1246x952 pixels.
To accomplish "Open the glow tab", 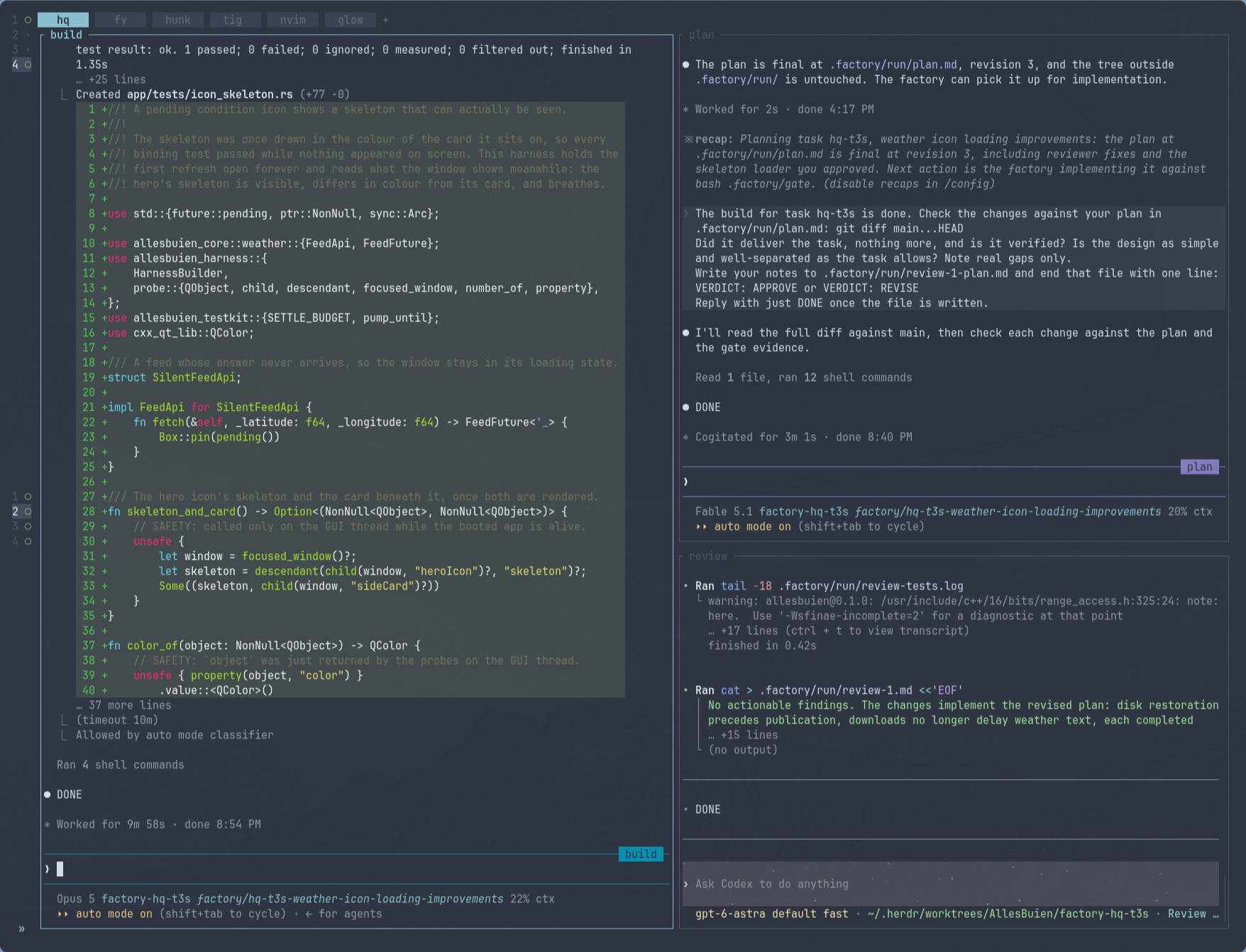I will tap(351, 20).
